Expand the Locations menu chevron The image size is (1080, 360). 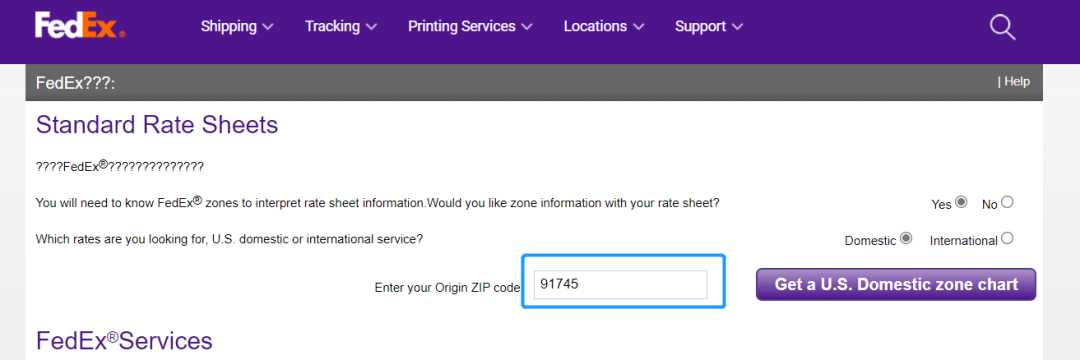tap(638, 27)
